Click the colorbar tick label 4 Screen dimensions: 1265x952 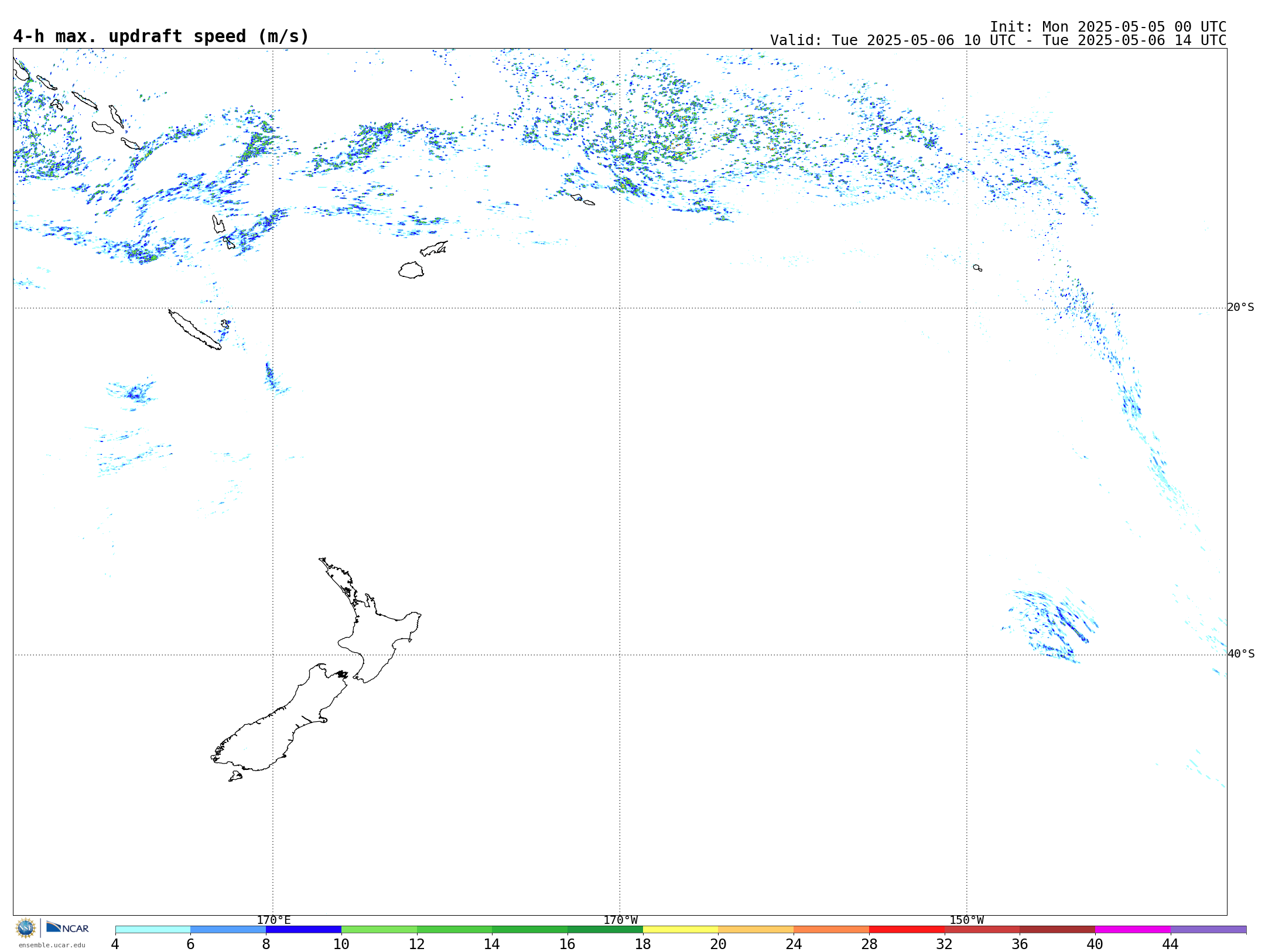115,944
